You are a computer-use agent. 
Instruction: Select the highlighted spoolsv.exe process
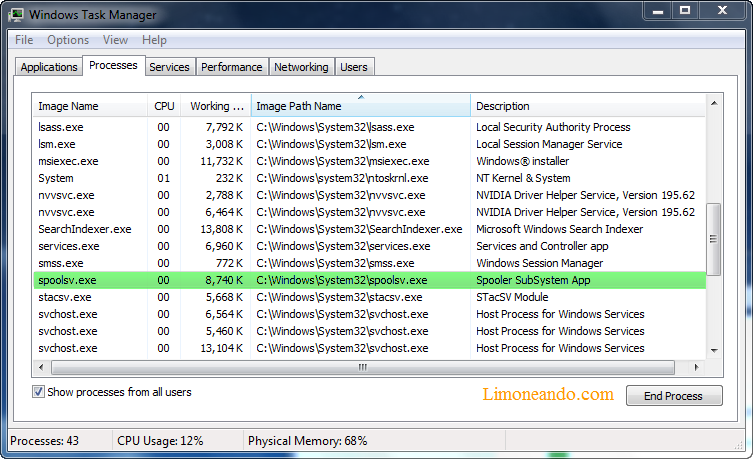[369, 280]
